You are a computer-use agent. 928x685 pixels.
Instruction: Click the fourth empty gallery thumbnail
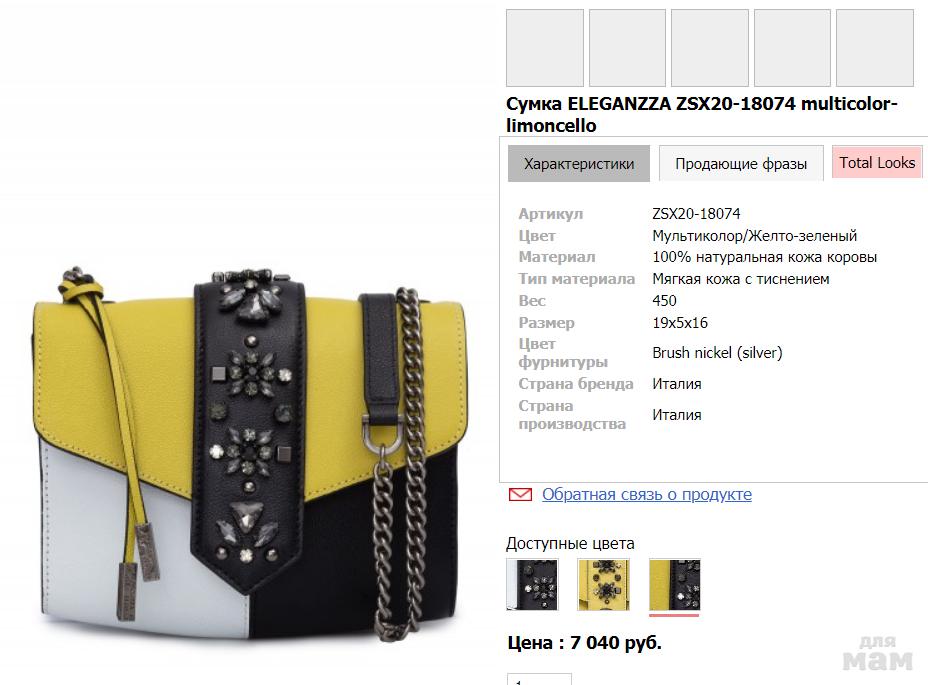[792, 48]
